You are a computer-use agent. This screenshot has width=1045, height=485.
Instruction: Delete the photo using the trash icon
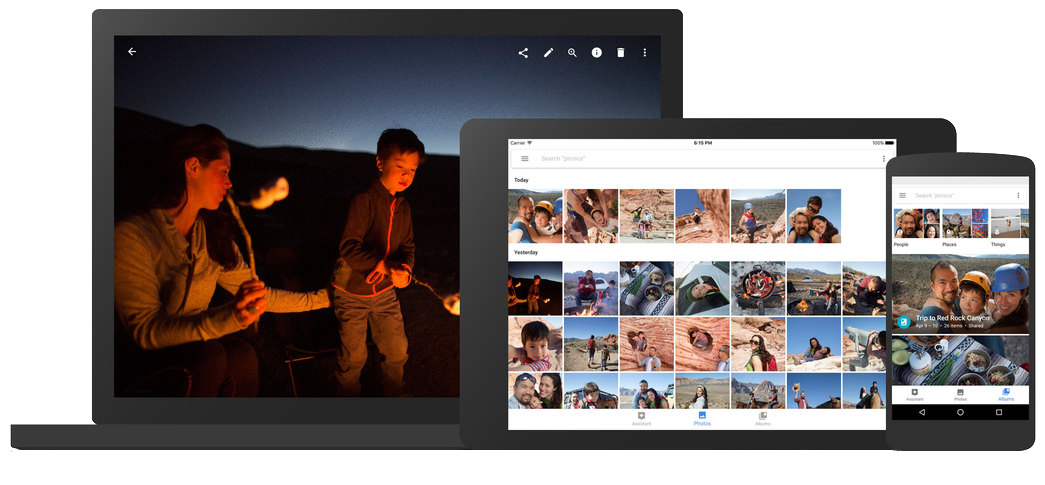pyautogui.click(x=621, y=53)
